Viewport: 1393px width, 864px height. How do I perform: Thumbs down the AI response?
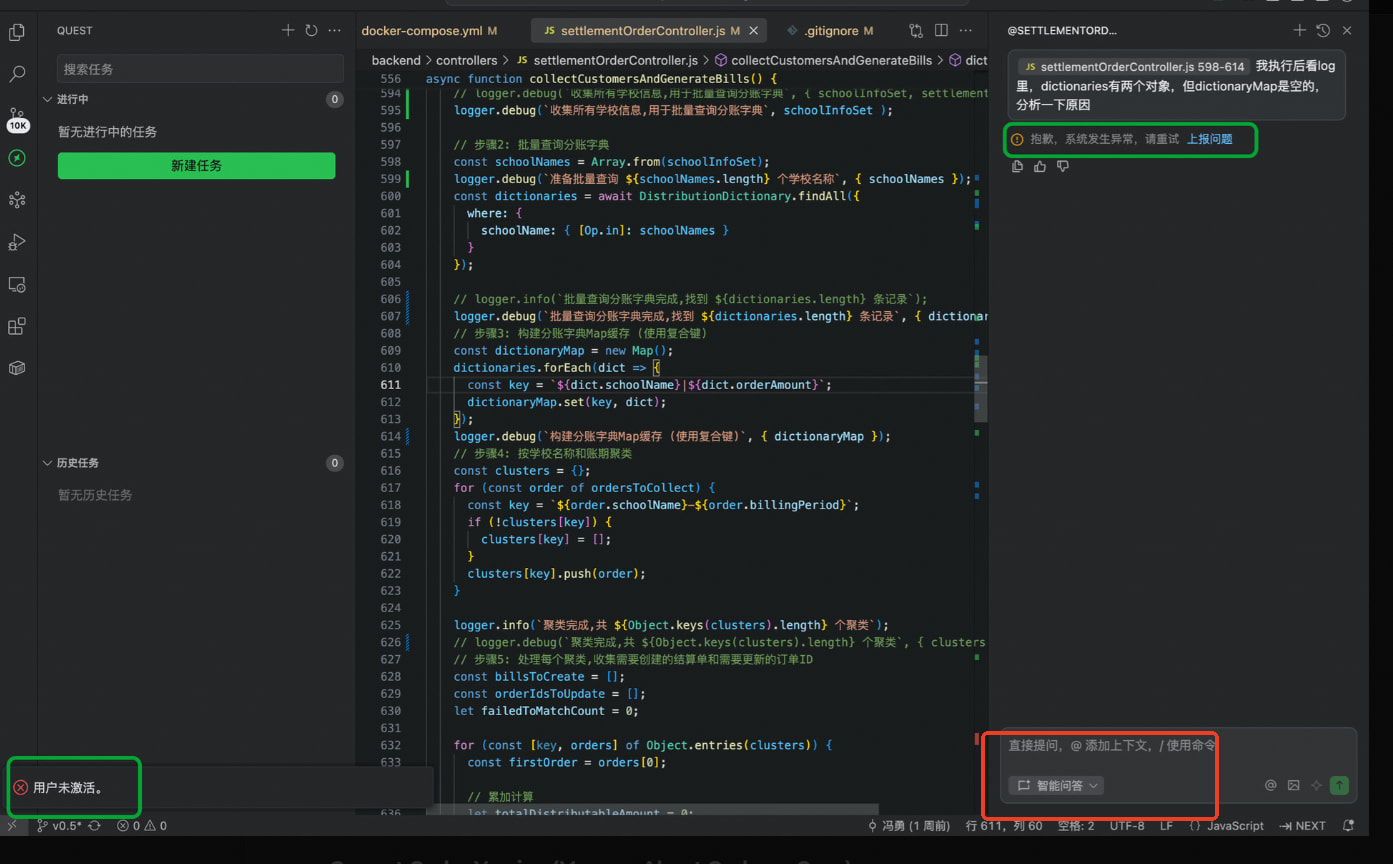pos(1063,167)
